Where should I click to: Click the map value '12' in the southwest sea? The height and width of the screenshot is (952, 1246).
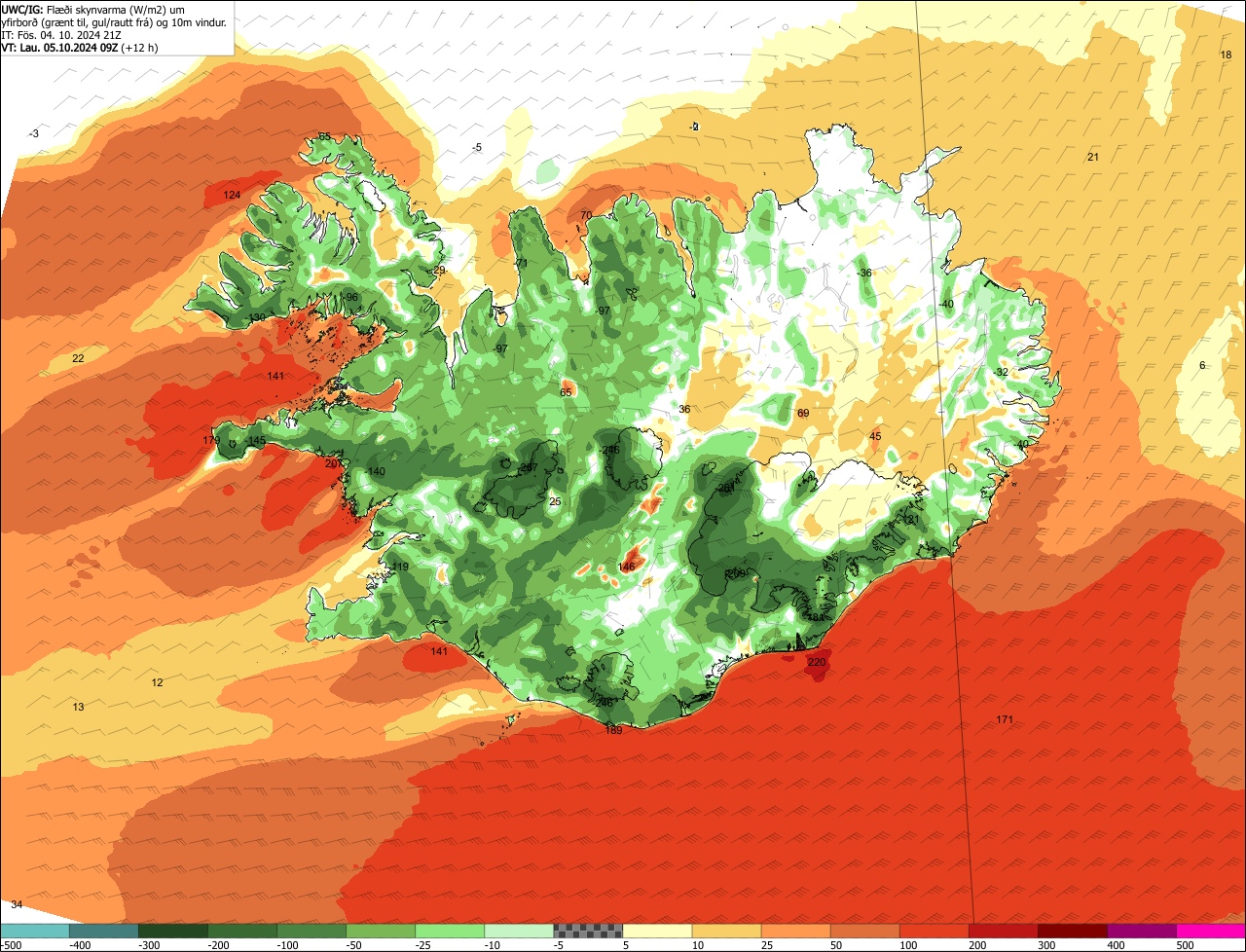point(158,682)
